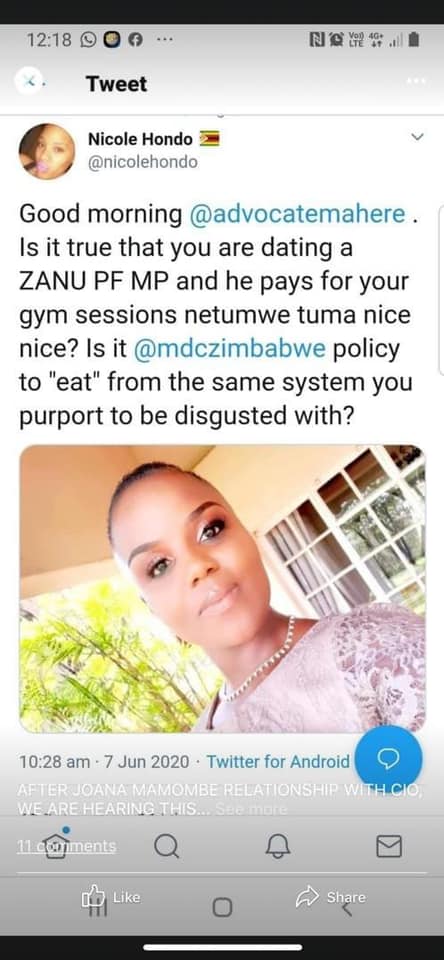Open the three-dot options menu
This screenshot has height=960, width=444.
tap(416, 81)
